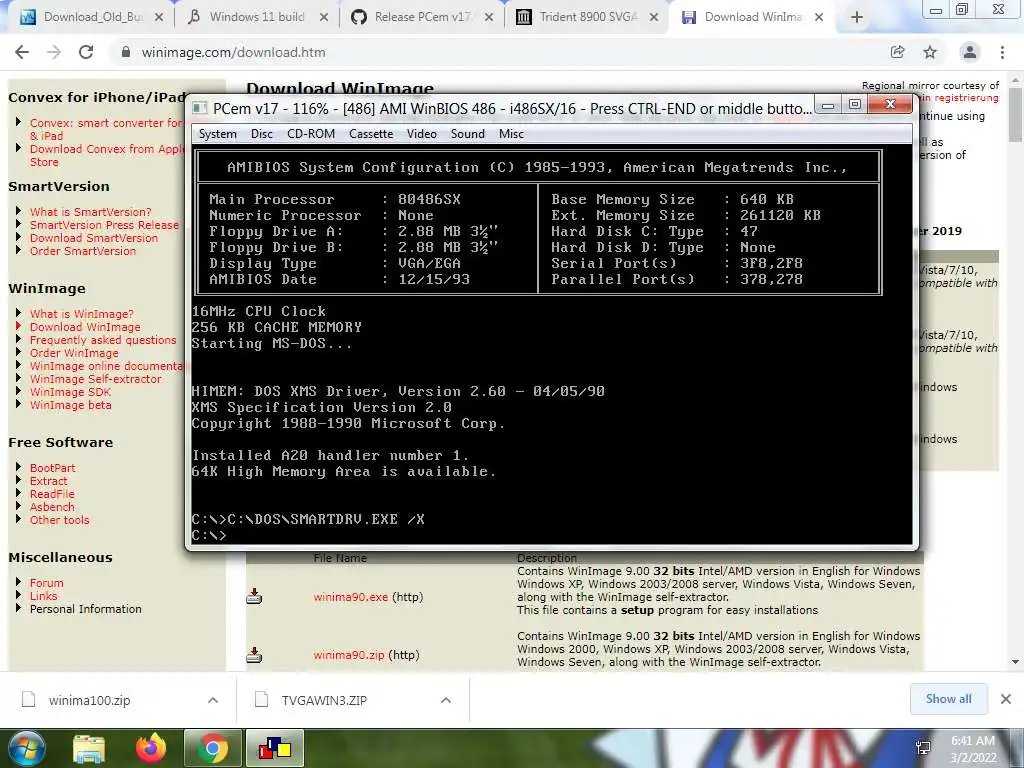1024x768 pixels.
Task: Open the Windows Start menu
Action: tap(26, 748)
